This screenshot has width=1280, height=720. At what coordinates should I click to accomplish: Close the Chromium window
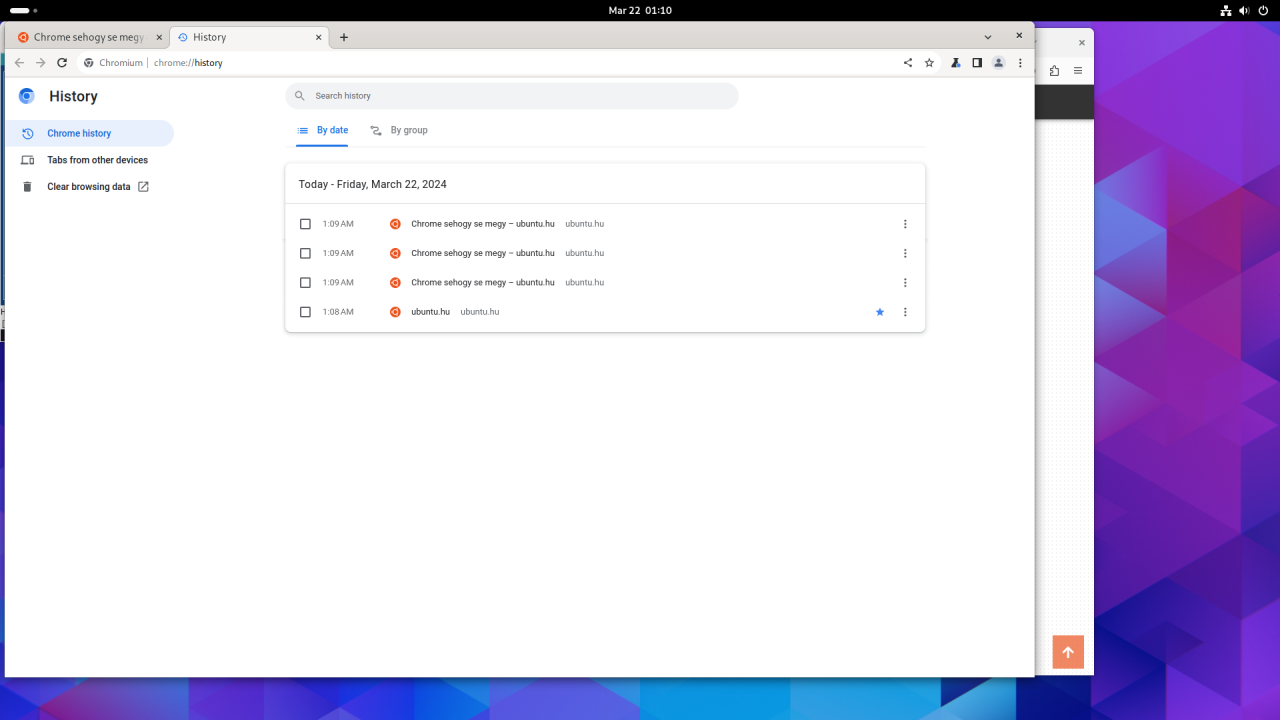[1019, 35]
